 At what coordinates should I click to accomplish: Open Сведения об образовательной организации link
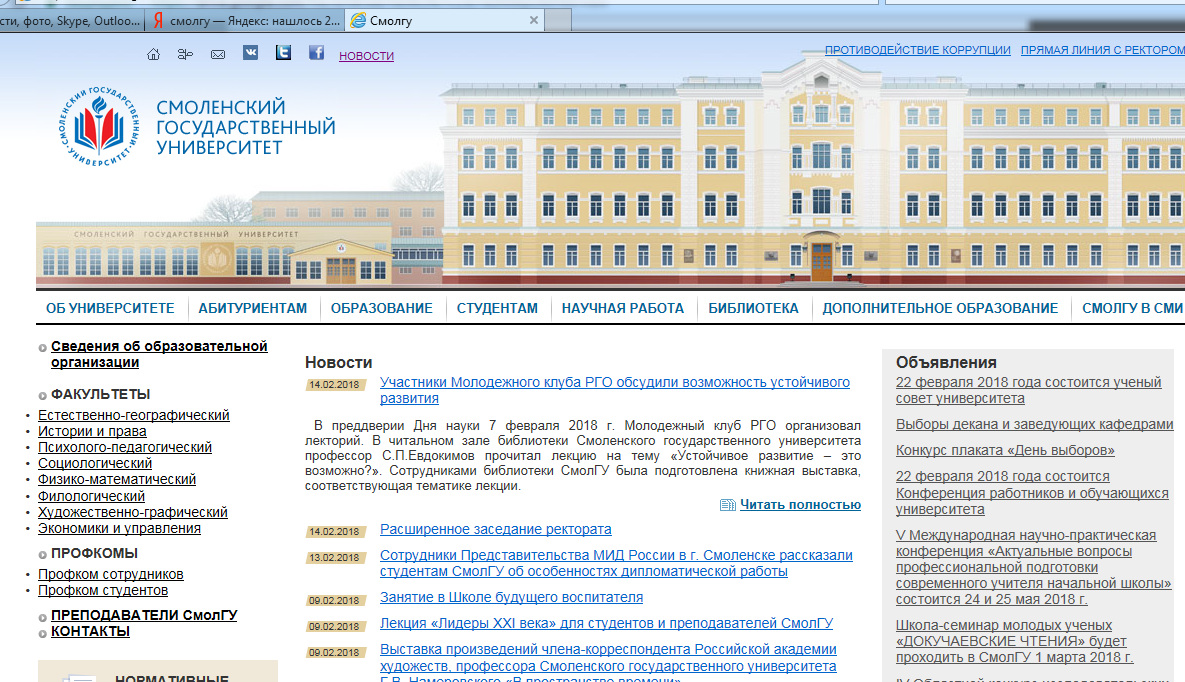159,354
